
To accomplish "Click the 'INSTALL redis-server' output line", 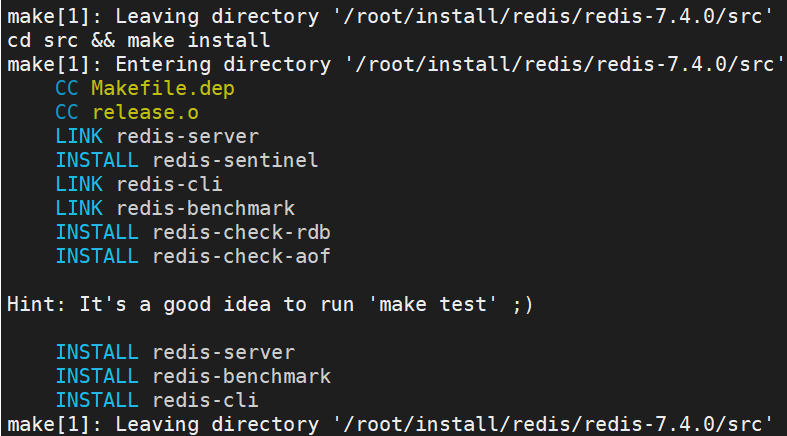I will (175, 353).
